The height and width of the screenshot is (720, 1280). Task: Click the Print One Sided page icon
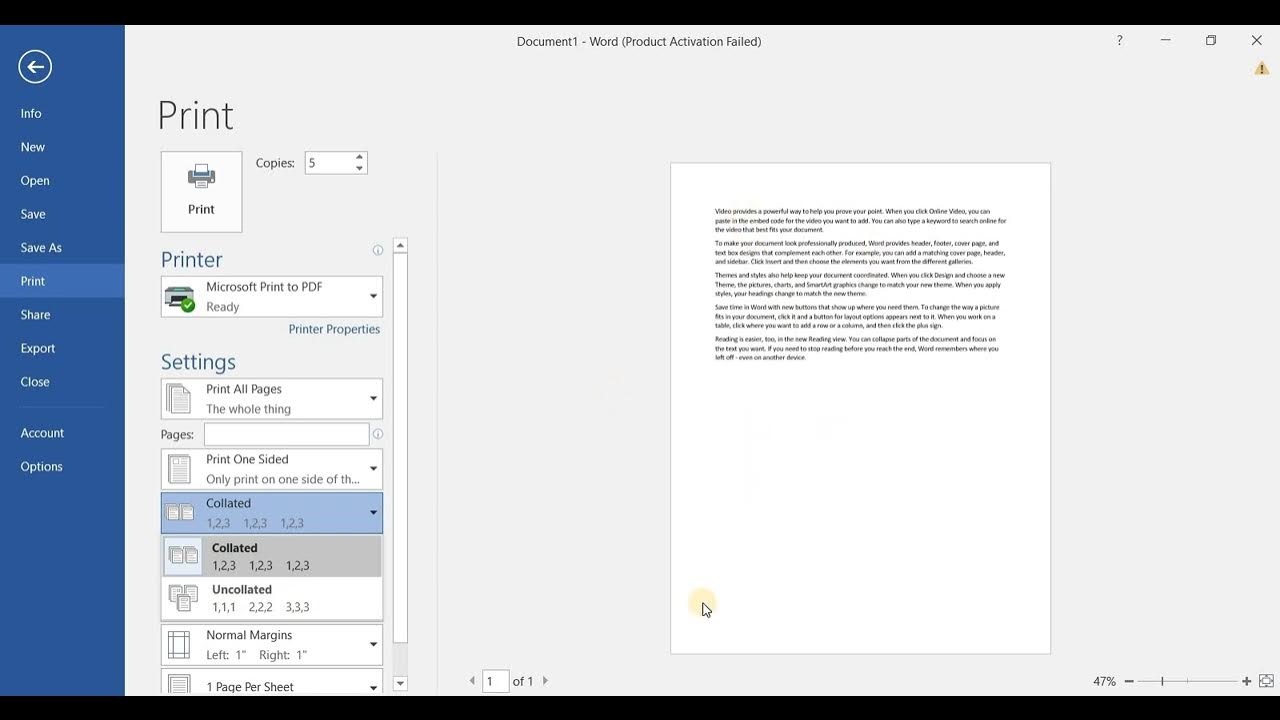click(179, 469)
